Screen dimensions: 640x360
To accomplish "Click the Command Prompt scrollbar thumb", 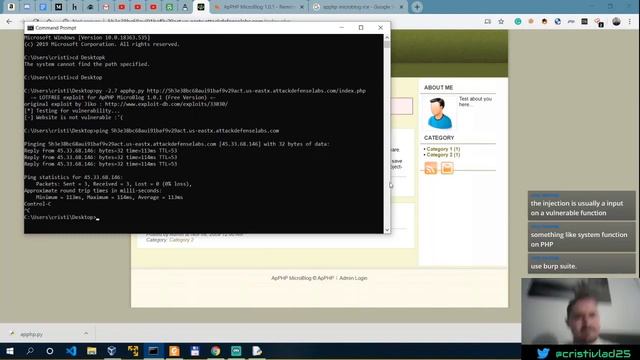I will (387, 44).
